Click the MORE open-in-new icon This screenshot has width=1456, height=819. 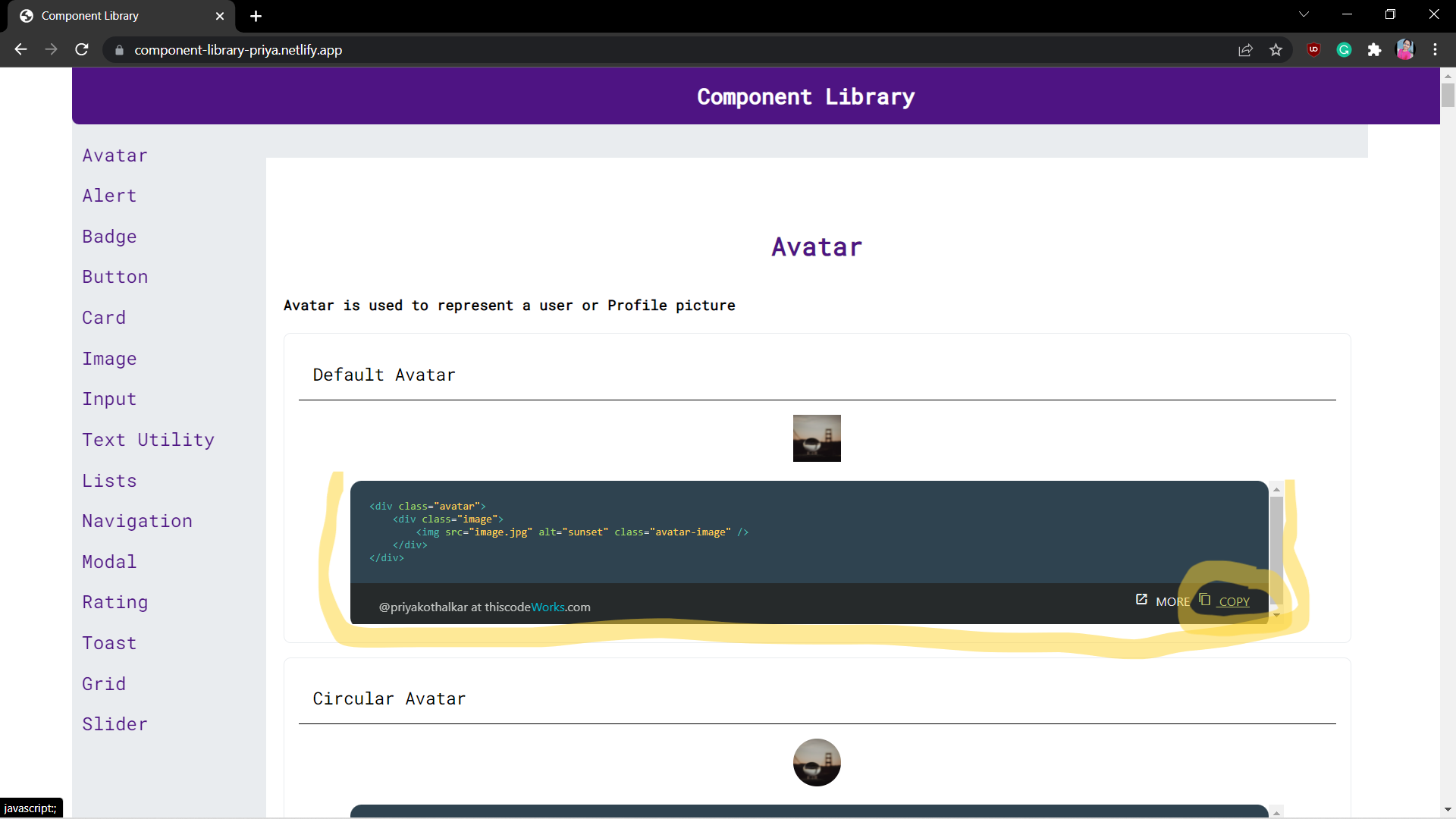(1141, 600)
